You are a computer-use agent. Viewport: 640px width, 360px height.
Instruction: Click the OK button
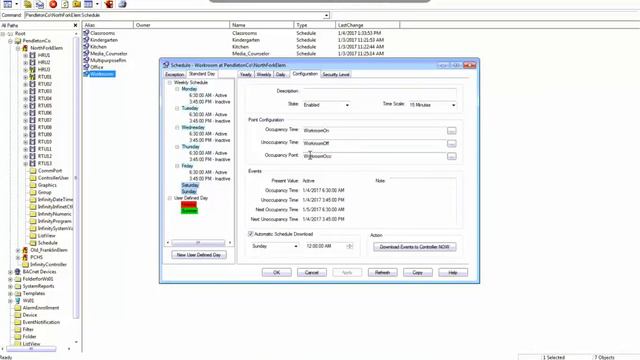(277, 272)
